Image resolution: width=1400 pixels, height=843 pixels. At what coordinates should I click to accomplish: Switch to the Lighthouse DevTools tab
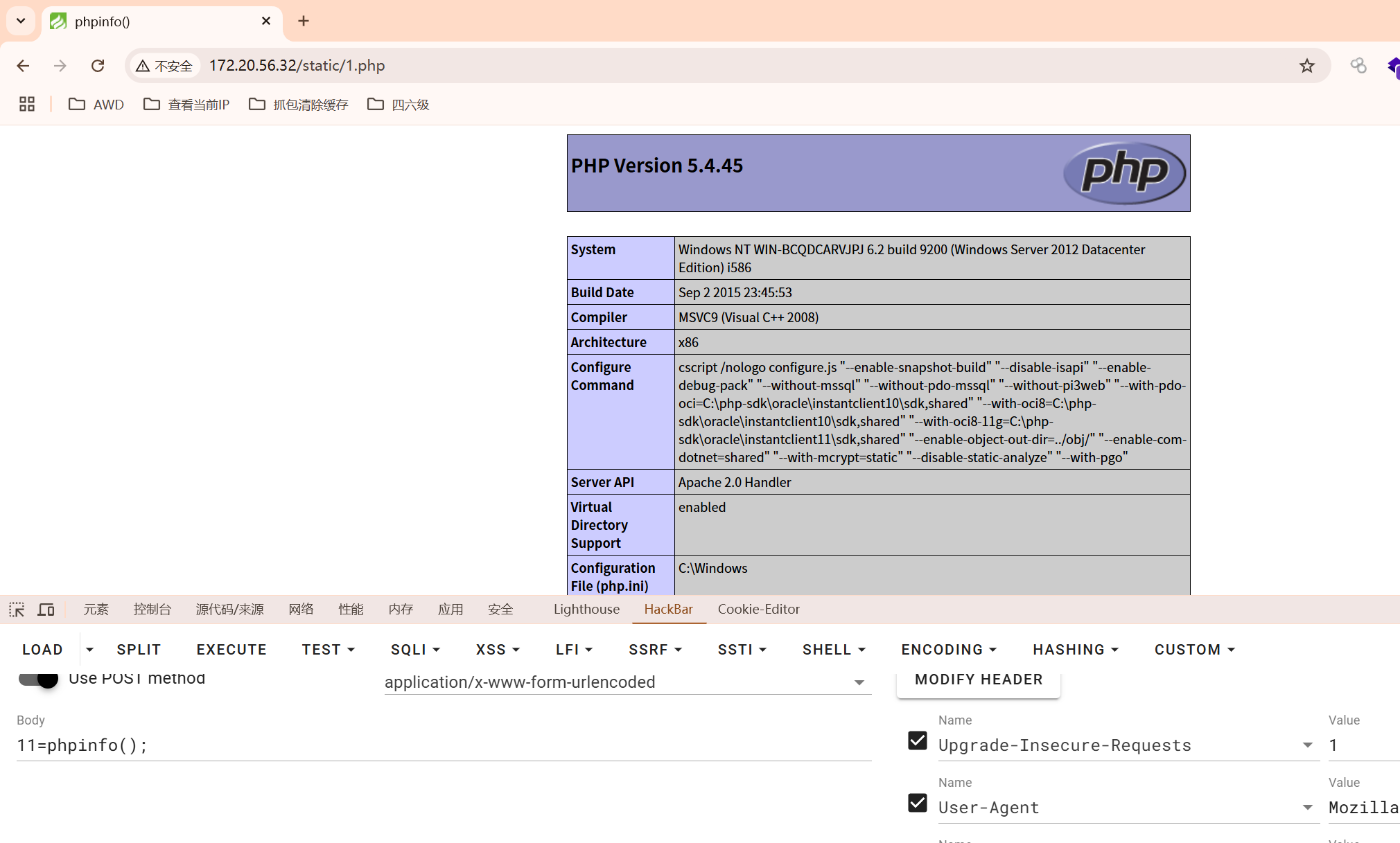pos(586,610)
